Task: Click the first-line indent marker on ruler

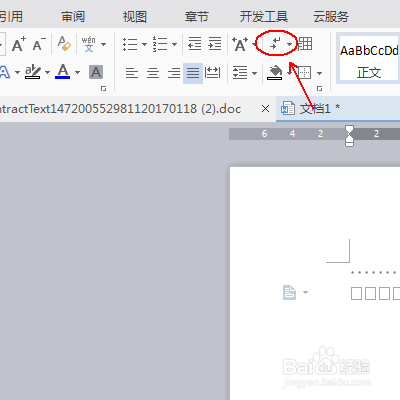Action: (349, 130)
